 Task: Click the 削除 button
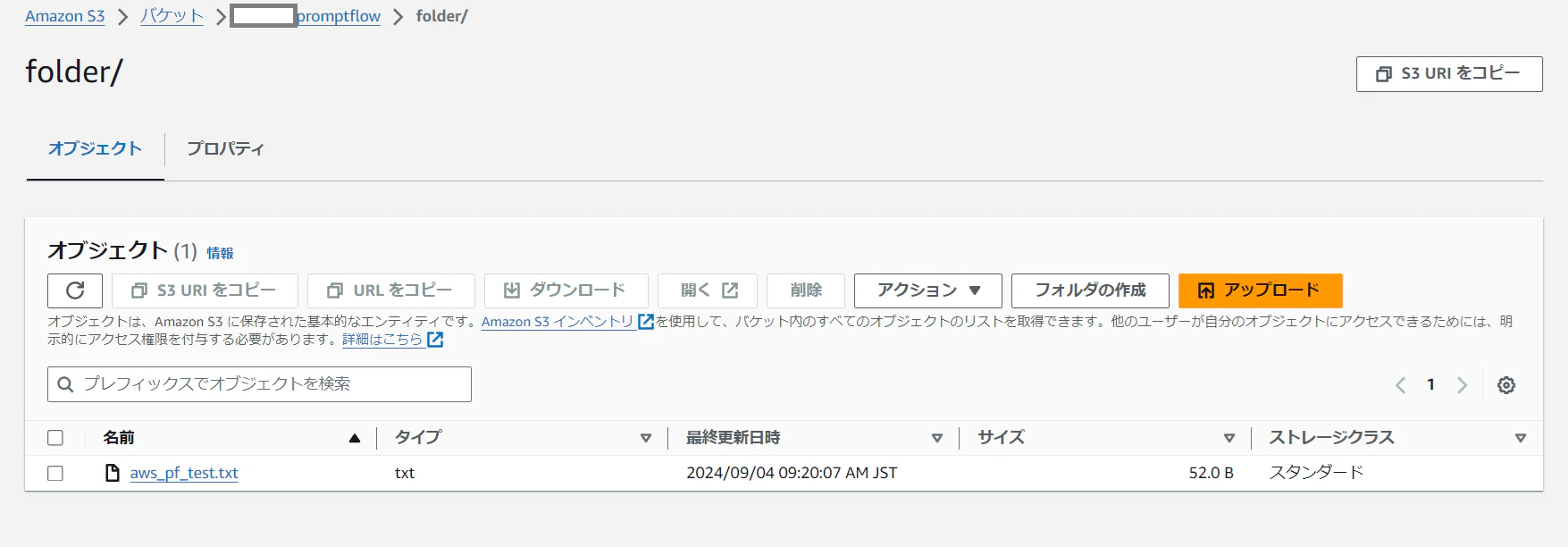point(806,290)
